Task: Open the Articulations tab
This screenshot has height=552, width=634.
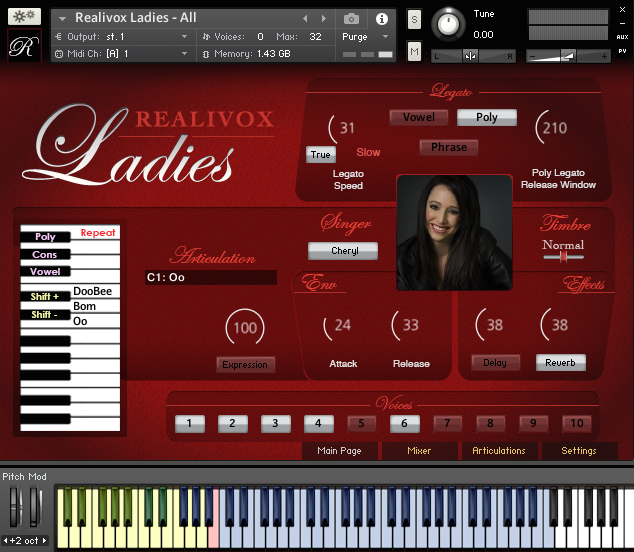Action: point(498,451)
